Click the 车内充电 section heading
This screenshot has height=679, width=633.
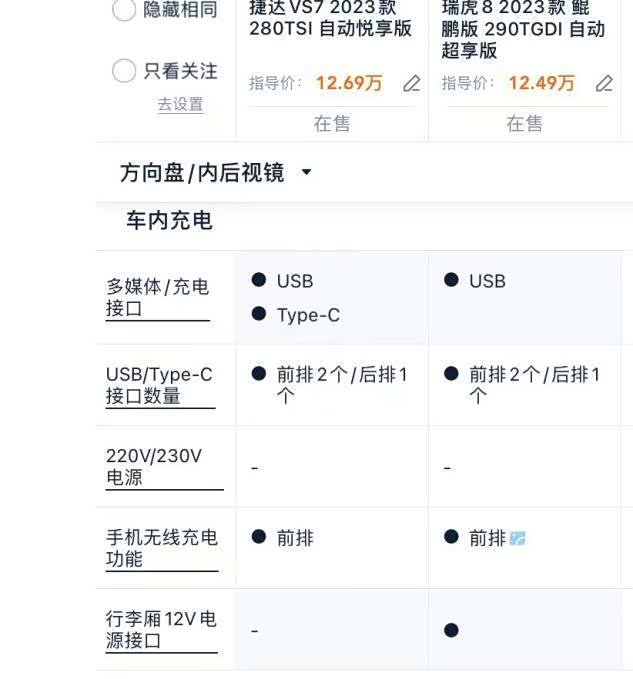(169, 221)
